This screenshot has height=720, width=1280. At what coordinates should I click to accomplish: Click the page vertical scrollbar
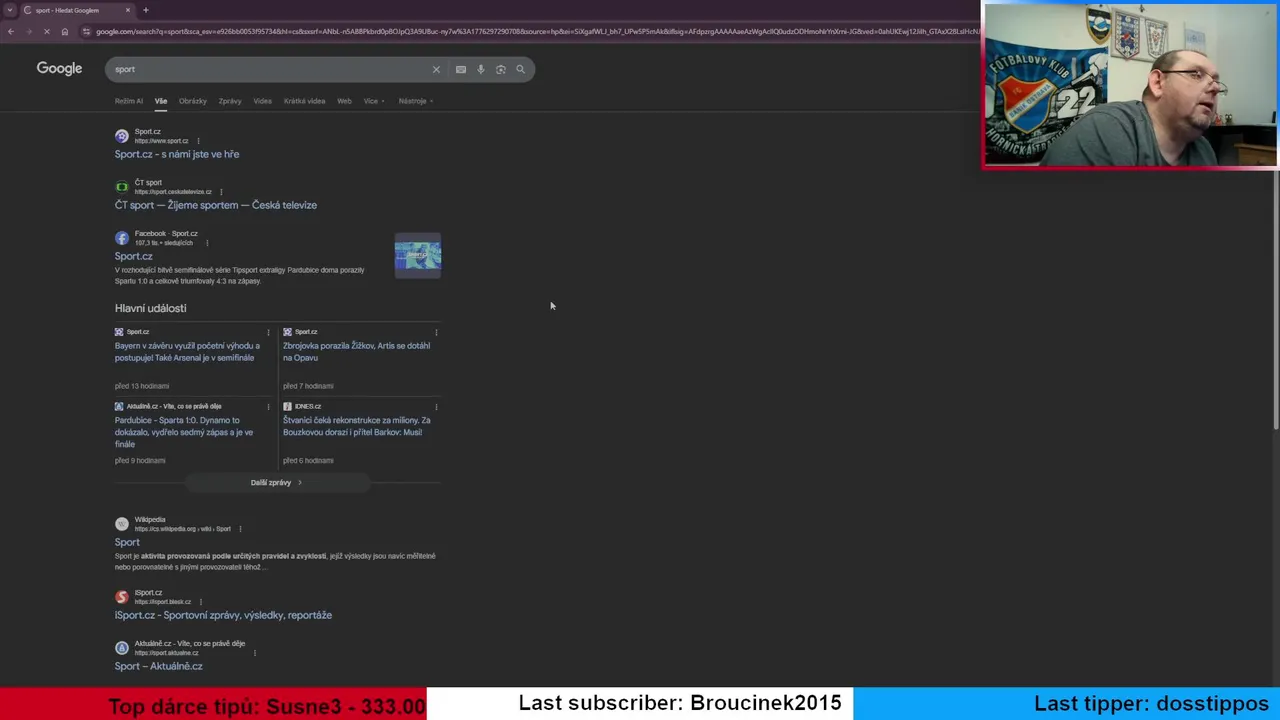point(1276,300)
